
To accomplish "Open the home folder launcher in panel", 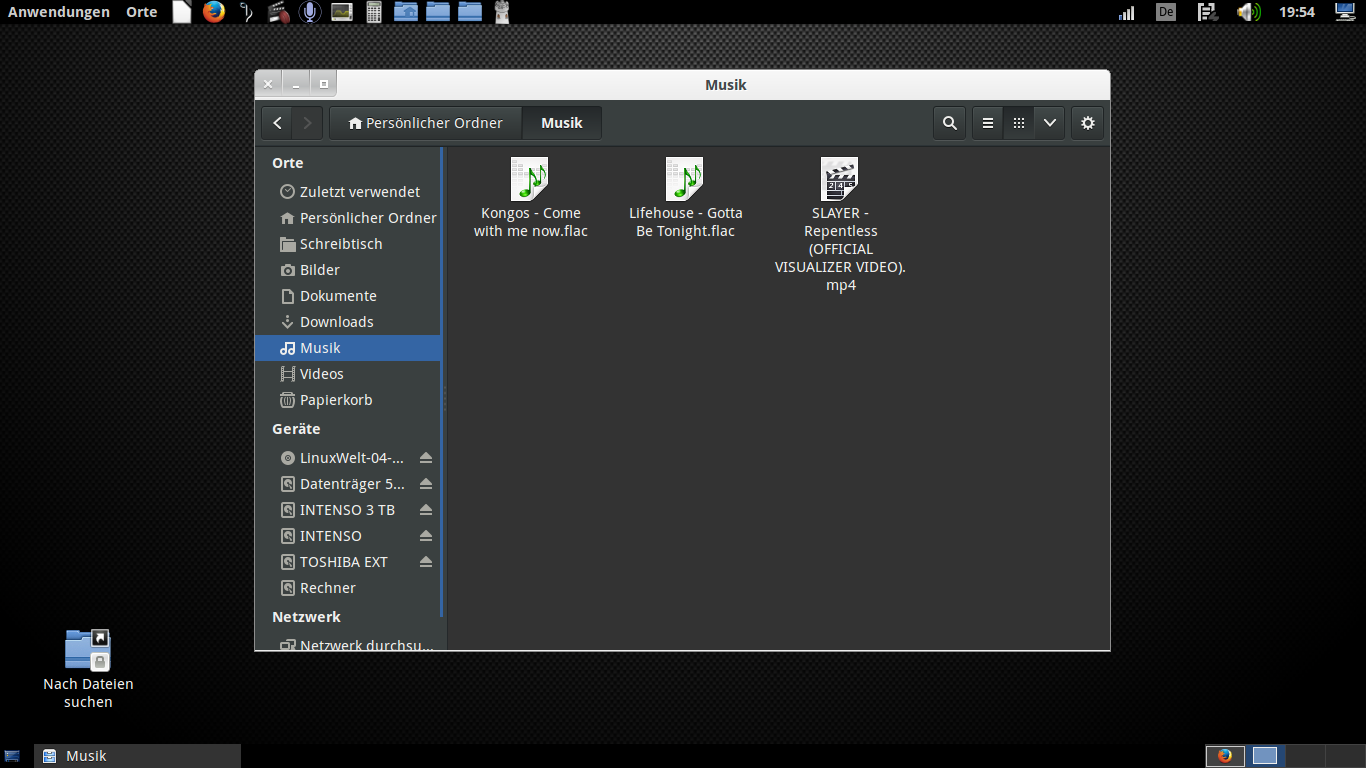I will click(x=406, y=12).
